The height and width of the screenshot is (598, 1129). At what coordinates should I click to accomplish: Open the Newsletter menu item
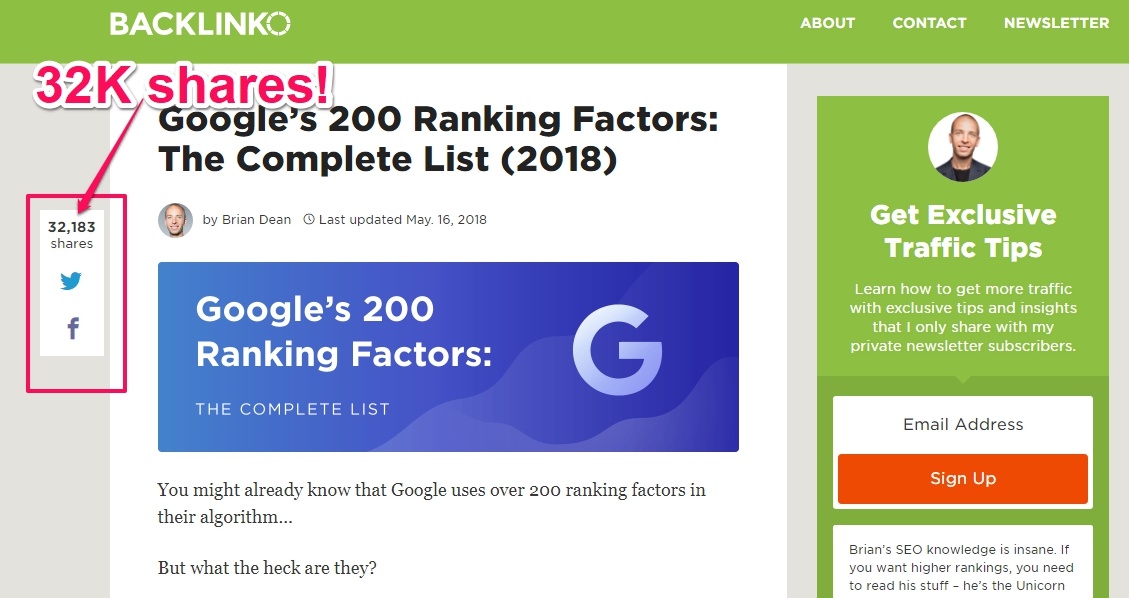1056,23
